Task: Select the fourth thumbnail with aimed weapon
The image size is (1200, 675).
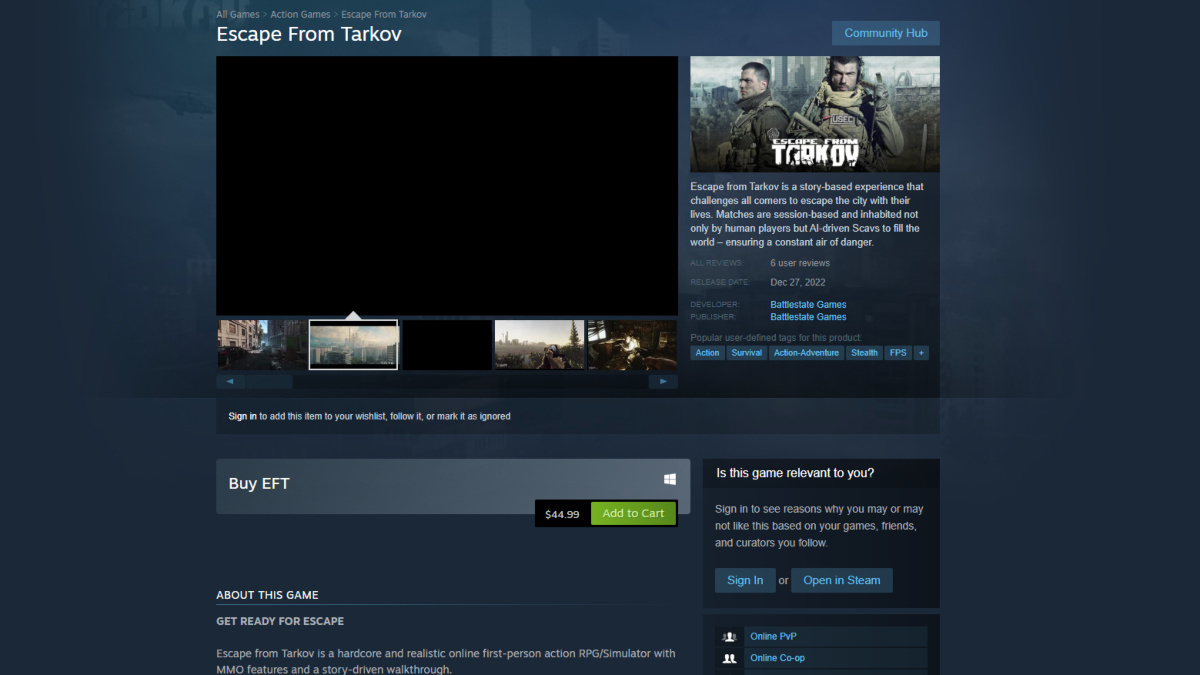Action: click(x=539, y=345)
